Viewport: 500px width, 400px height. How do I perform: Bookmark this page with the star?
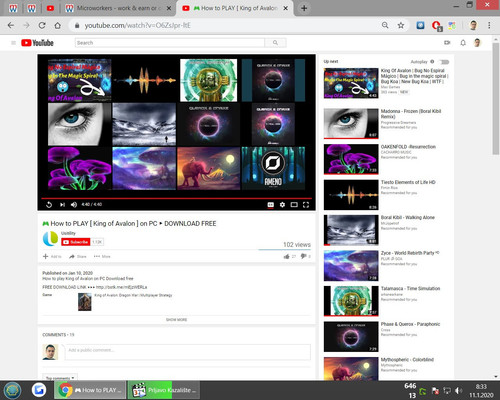pyautogui.click(x=401, y=25)
